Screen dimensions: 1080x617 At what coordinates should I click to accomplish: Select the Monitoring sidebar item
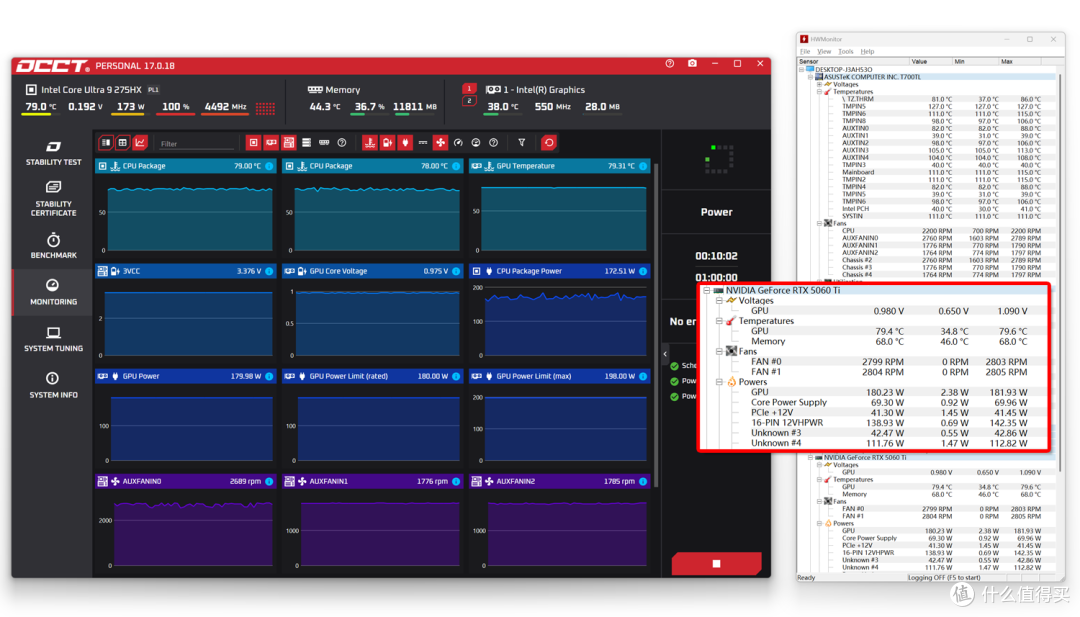(53, 292)
